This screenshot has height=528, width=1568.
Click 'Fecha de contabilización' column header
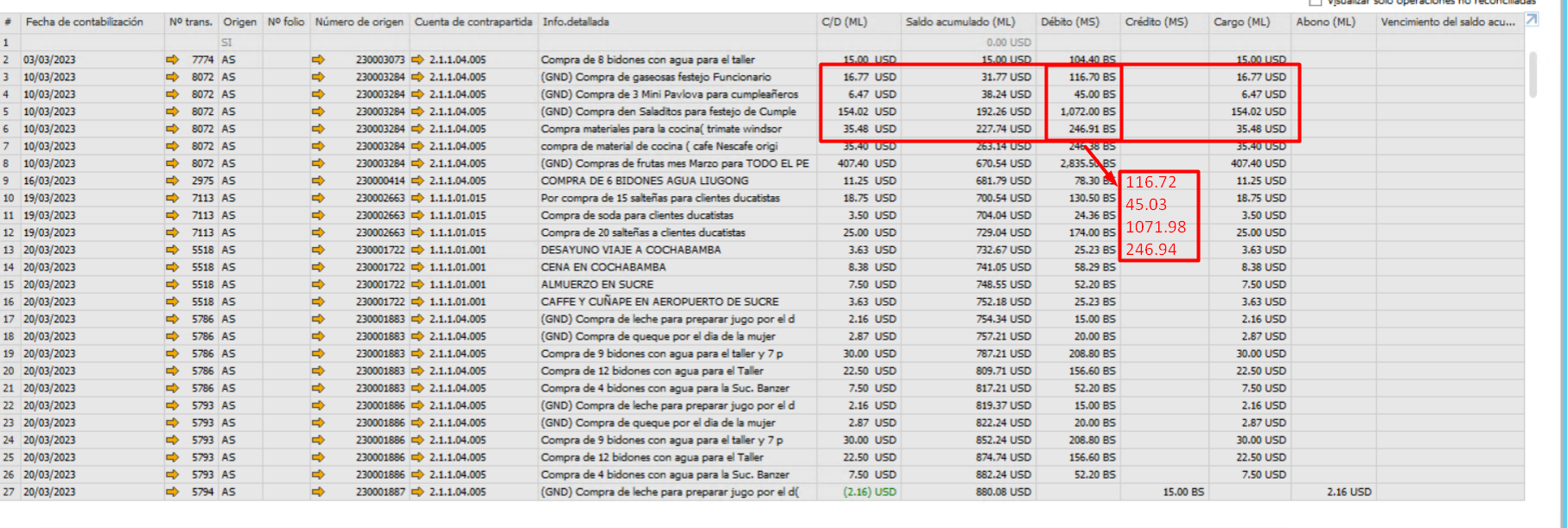85,22
